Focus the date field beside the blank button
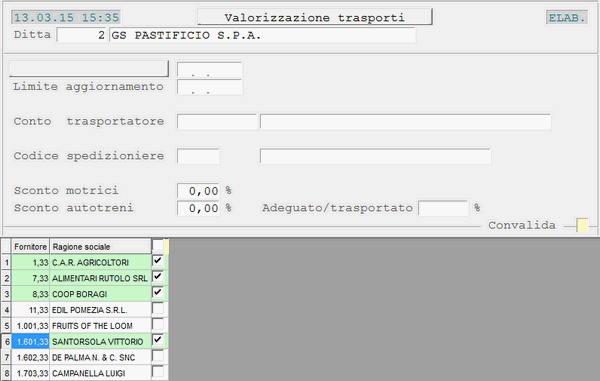The height and width of the screenshot is (381, 600). tap(209, 70)
